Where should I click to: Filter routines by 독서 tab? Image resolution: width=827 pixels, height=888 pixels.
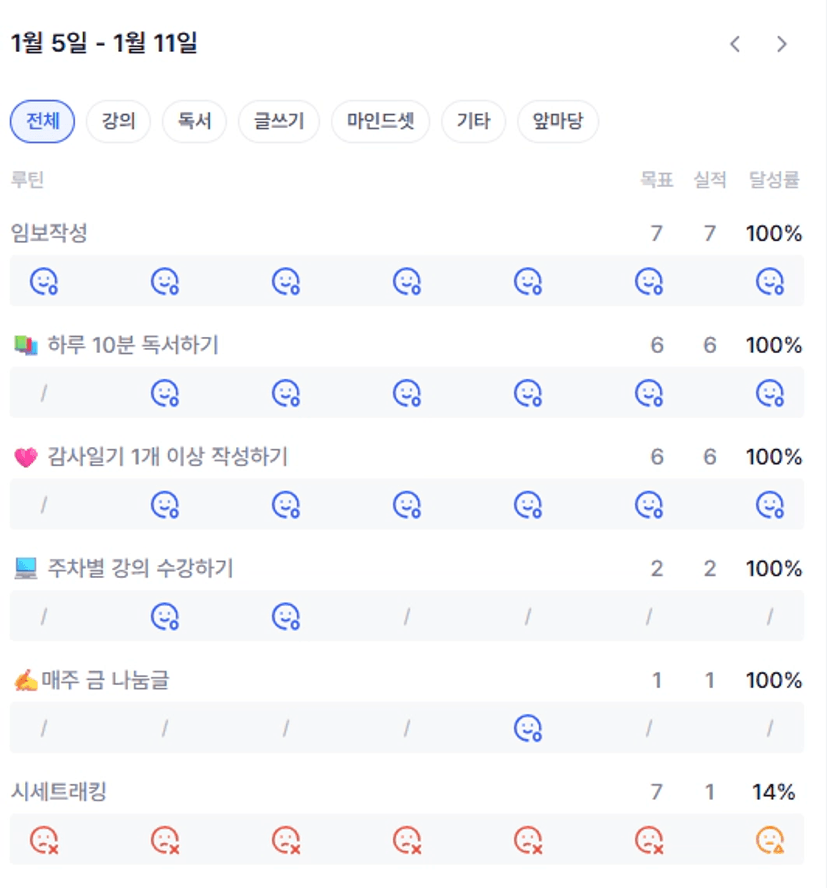(194, 122)
